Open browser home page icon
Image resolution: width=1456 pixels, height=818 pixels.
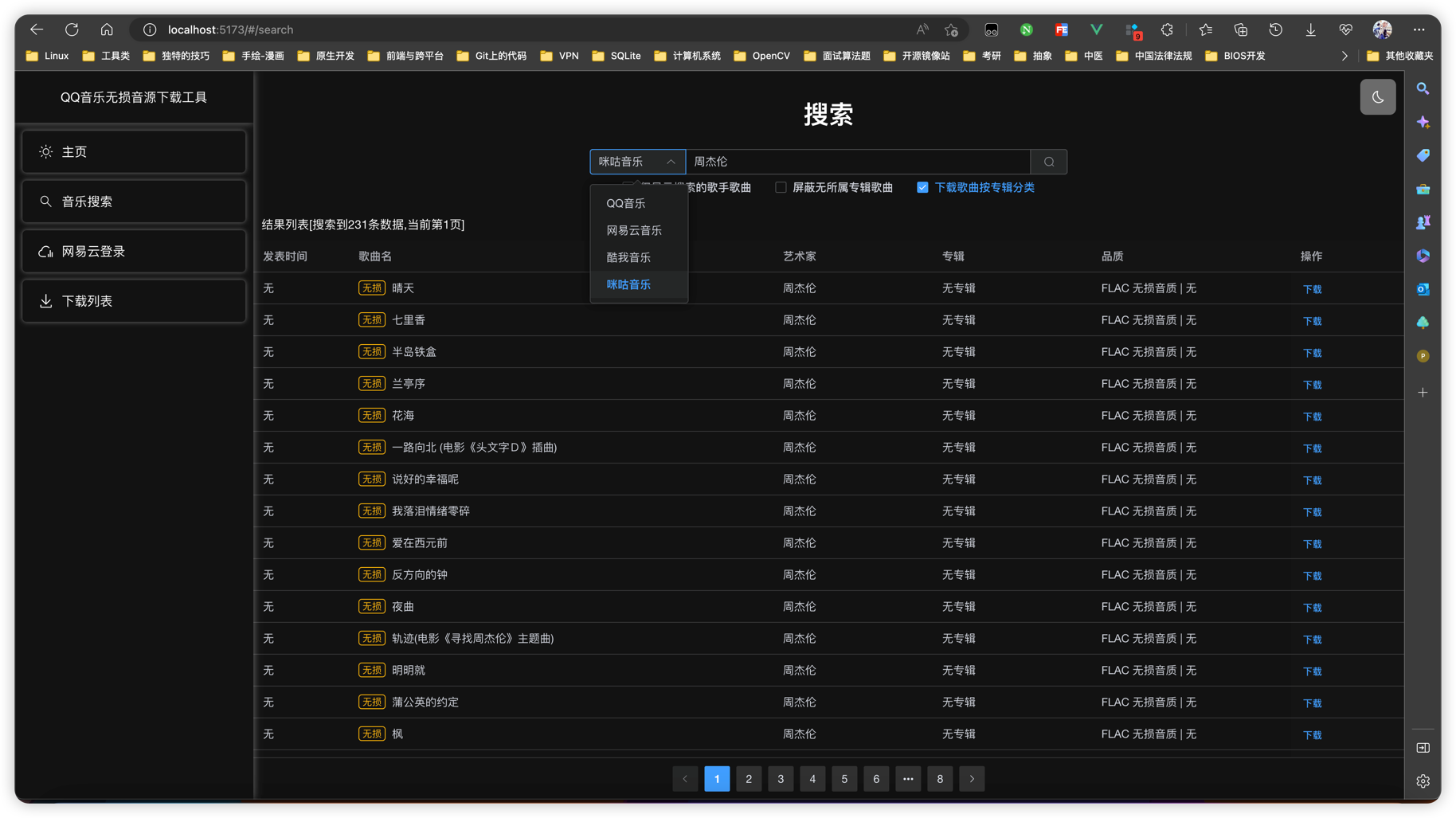coord(107,29)
